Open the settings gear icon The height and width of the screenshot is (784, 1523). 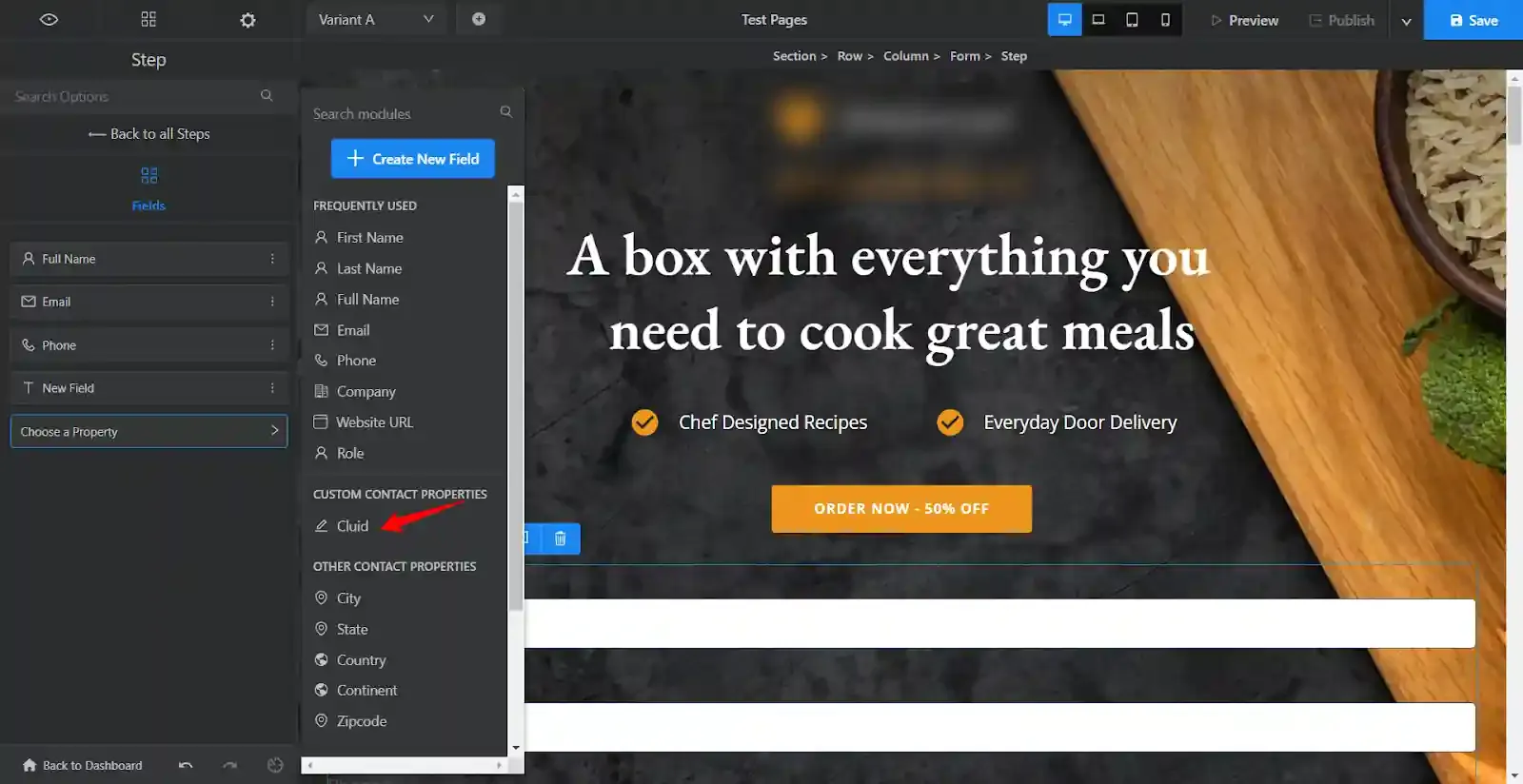247,20
